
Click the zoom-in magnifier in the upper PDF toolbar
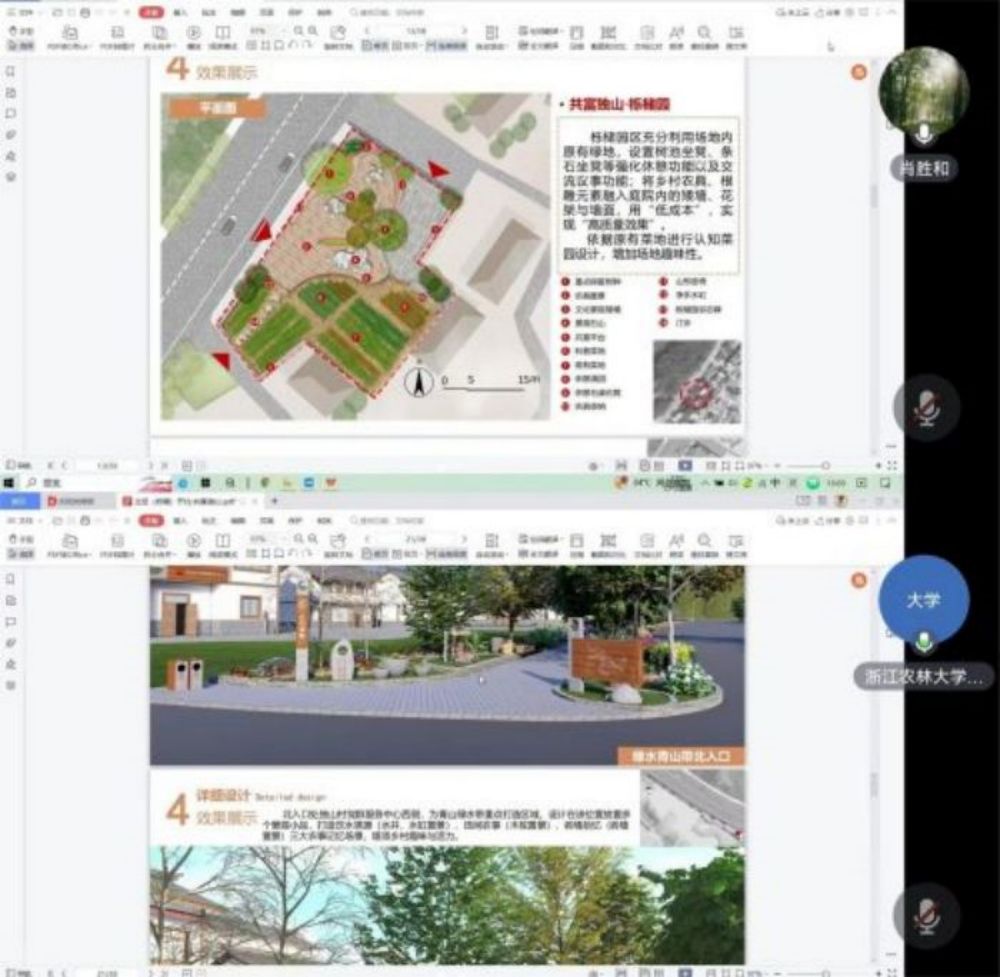coord(313,32)
